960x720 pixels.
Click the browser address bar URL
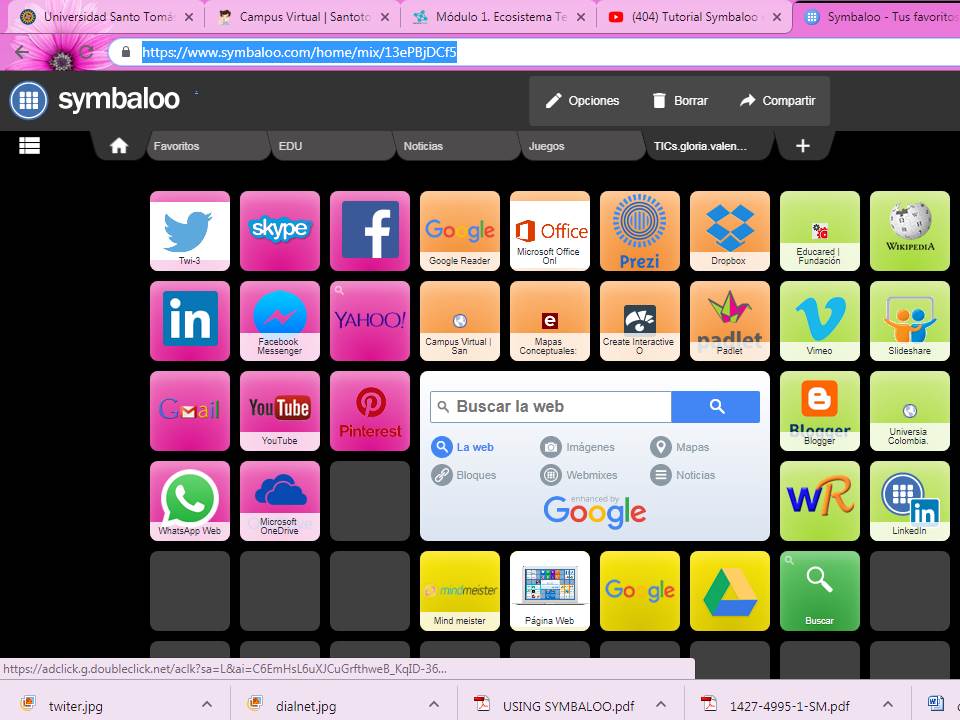pyautogui.click(x=299, y=52)
